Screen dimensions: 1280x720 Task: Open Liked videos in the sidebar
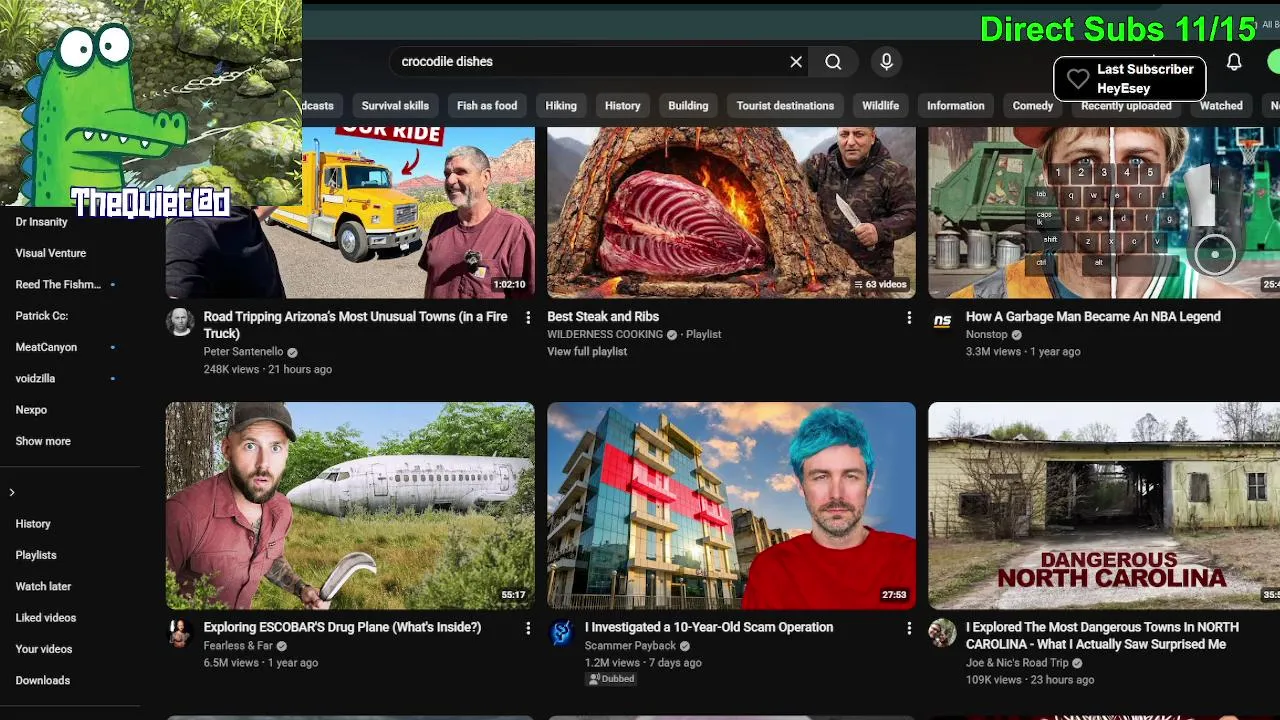point(46,618)
